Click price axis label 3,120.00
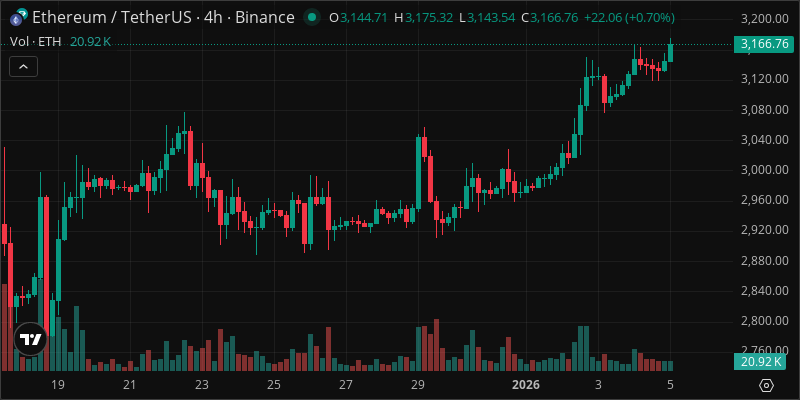This screenshot has width=800, height=400. pos(764,79)
